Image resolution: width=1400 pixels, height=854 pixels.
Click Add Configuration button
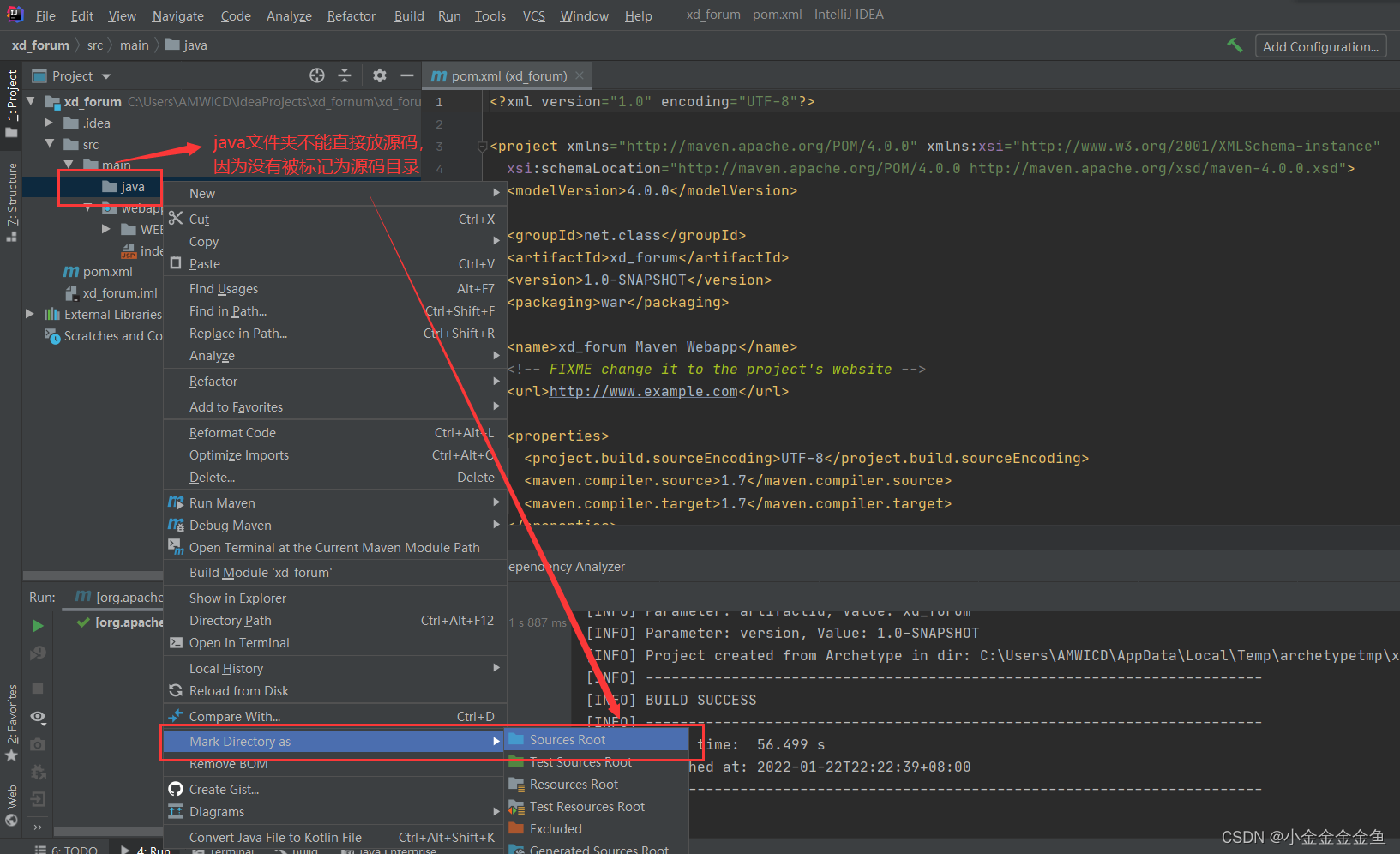1320,46
